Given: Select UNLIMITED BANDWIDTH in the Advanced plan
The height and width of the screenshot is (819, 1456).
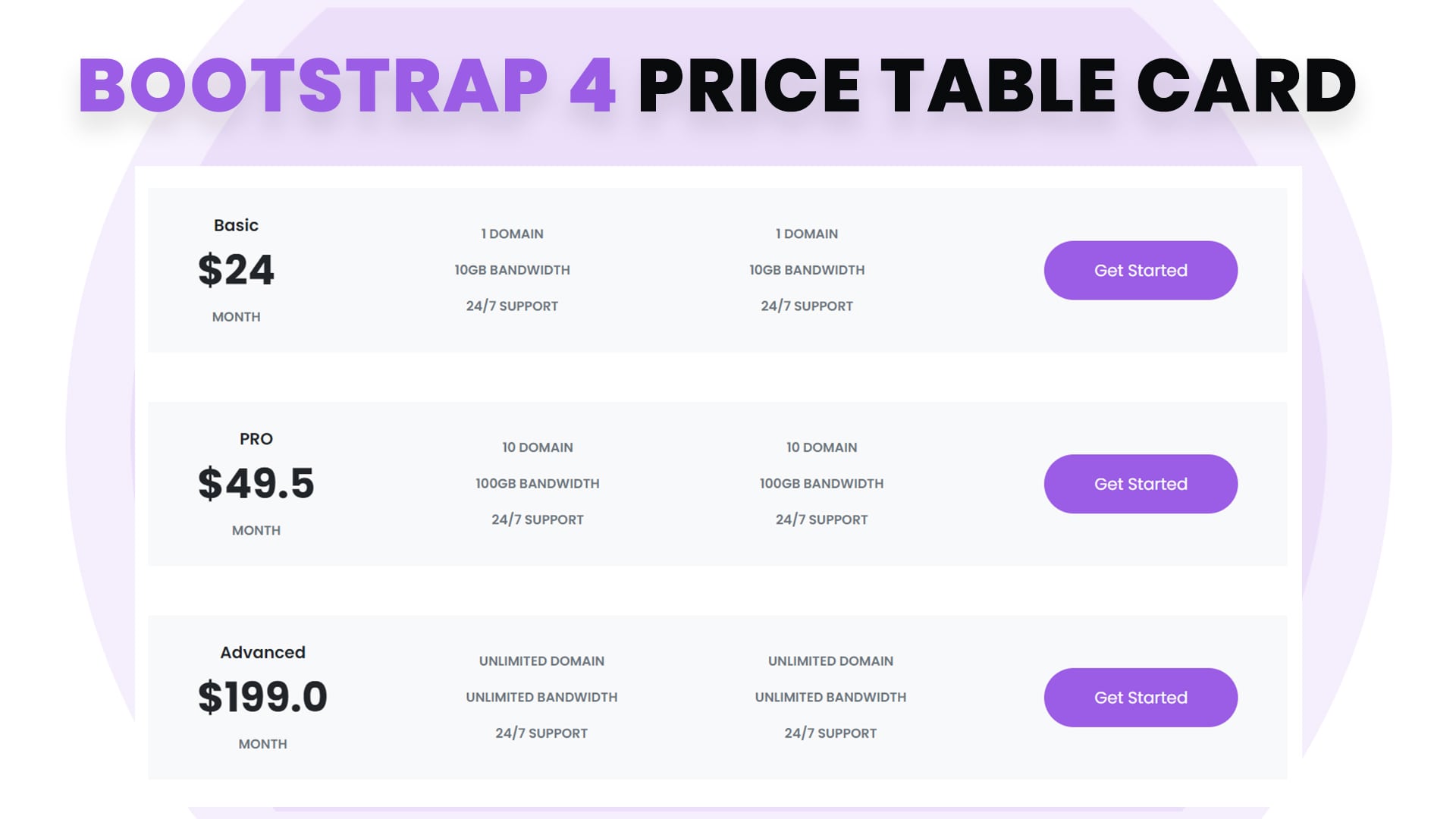Looking at the screenshot, I should [541, 697].
